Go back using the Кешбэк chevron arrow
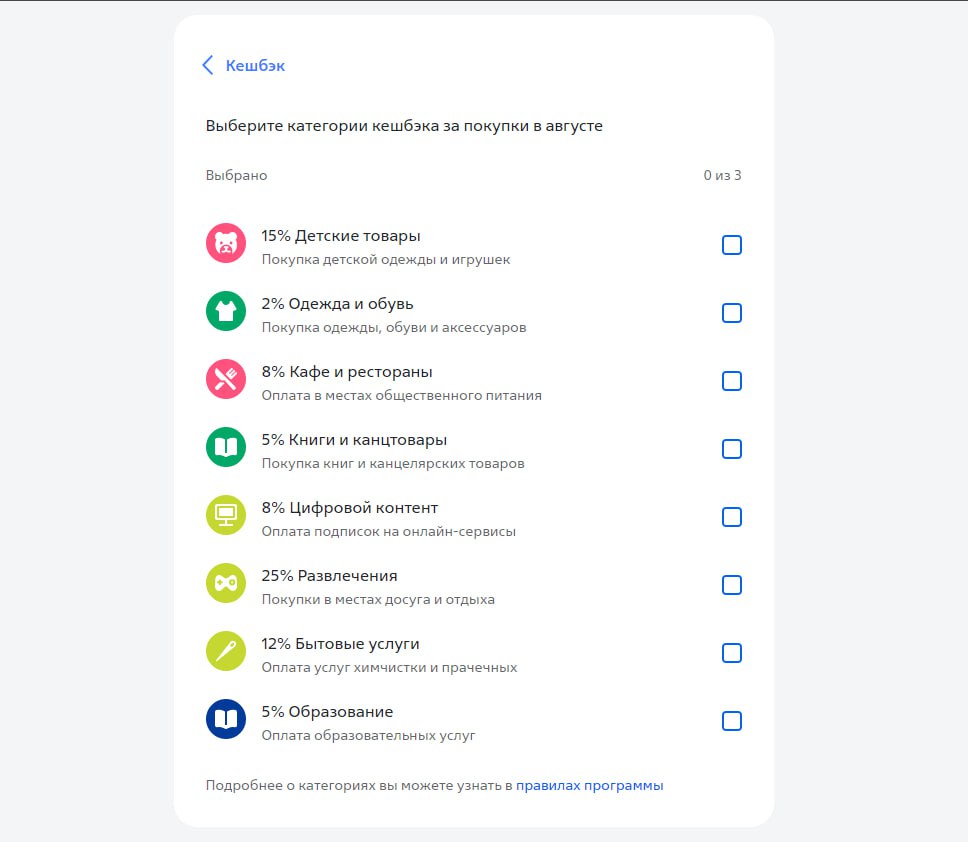This screenshot has height=842, width=968. tap(208, 66)
